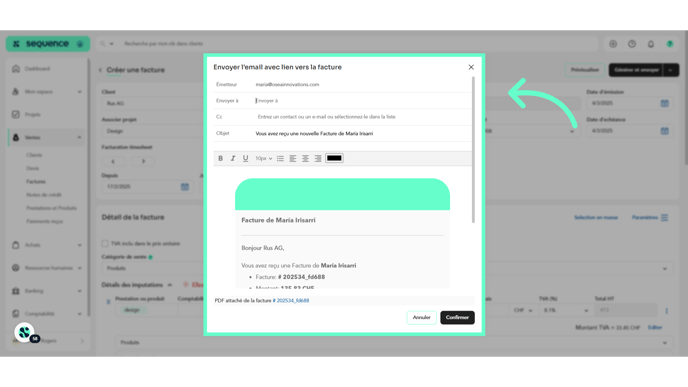Expand Mon espace sidebar section
688x387 pixels.
tap(47, 92)
